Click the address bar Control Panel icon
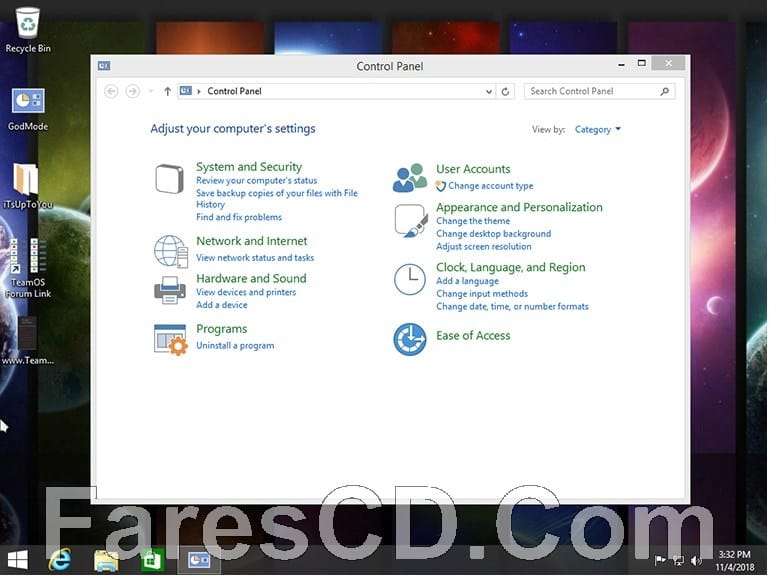The image size is (769, 576). coord(185,91)
